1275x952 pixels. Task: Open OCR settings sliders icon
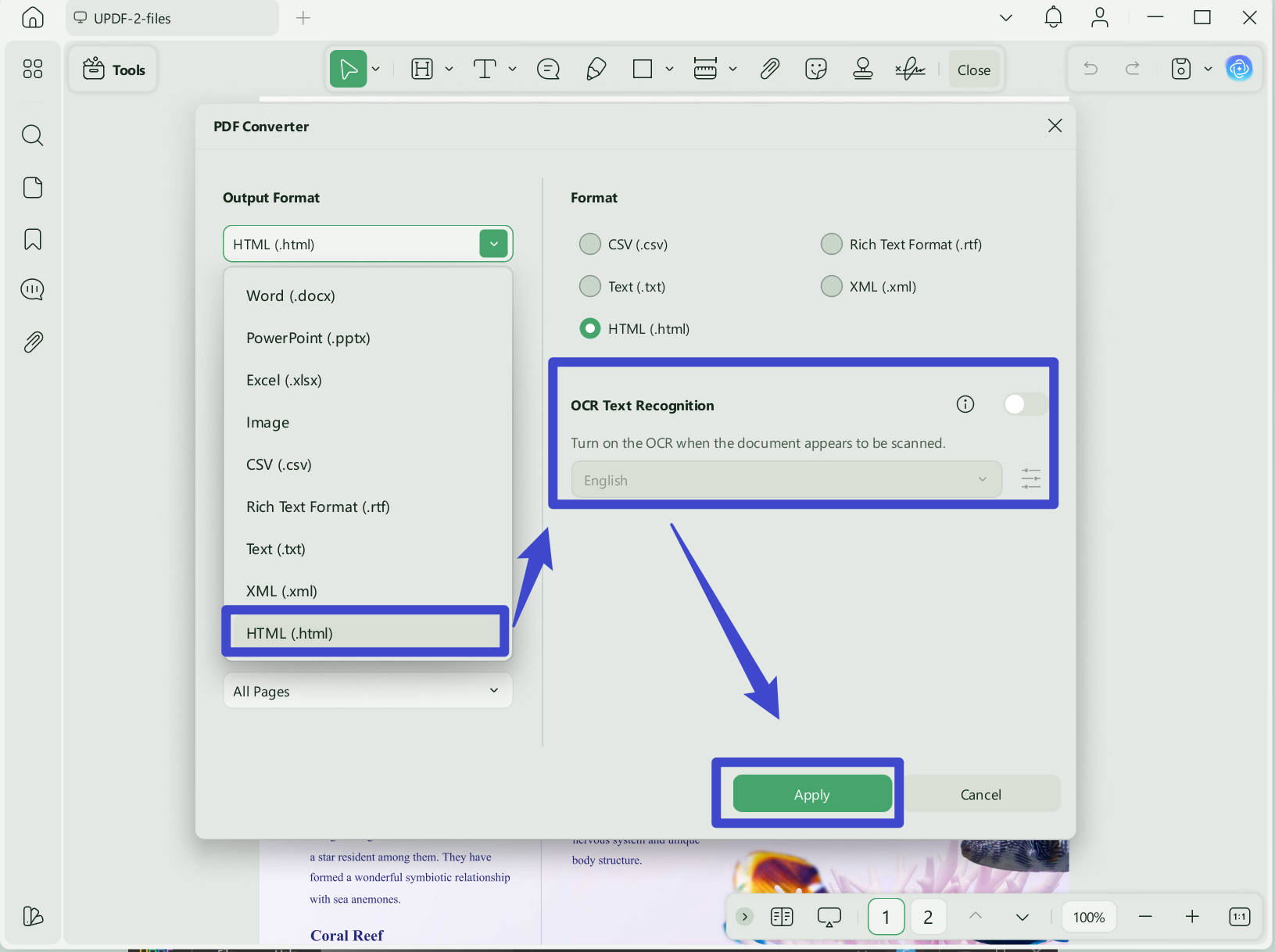(1031, 478)
